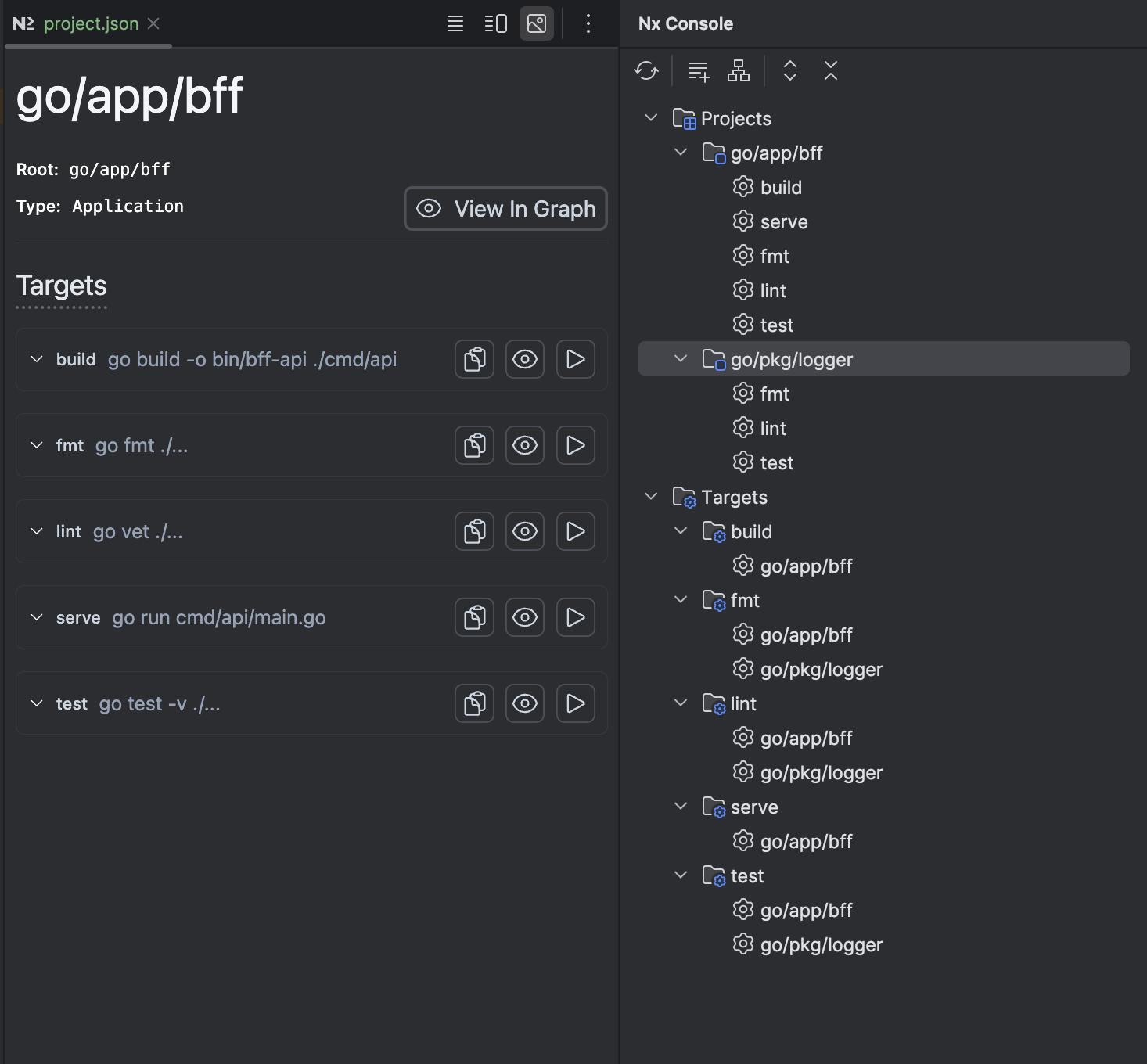This screenshot has width=1147, height=1064.
Task: Select test under go/app/bff project
Action: pos(777,325)
